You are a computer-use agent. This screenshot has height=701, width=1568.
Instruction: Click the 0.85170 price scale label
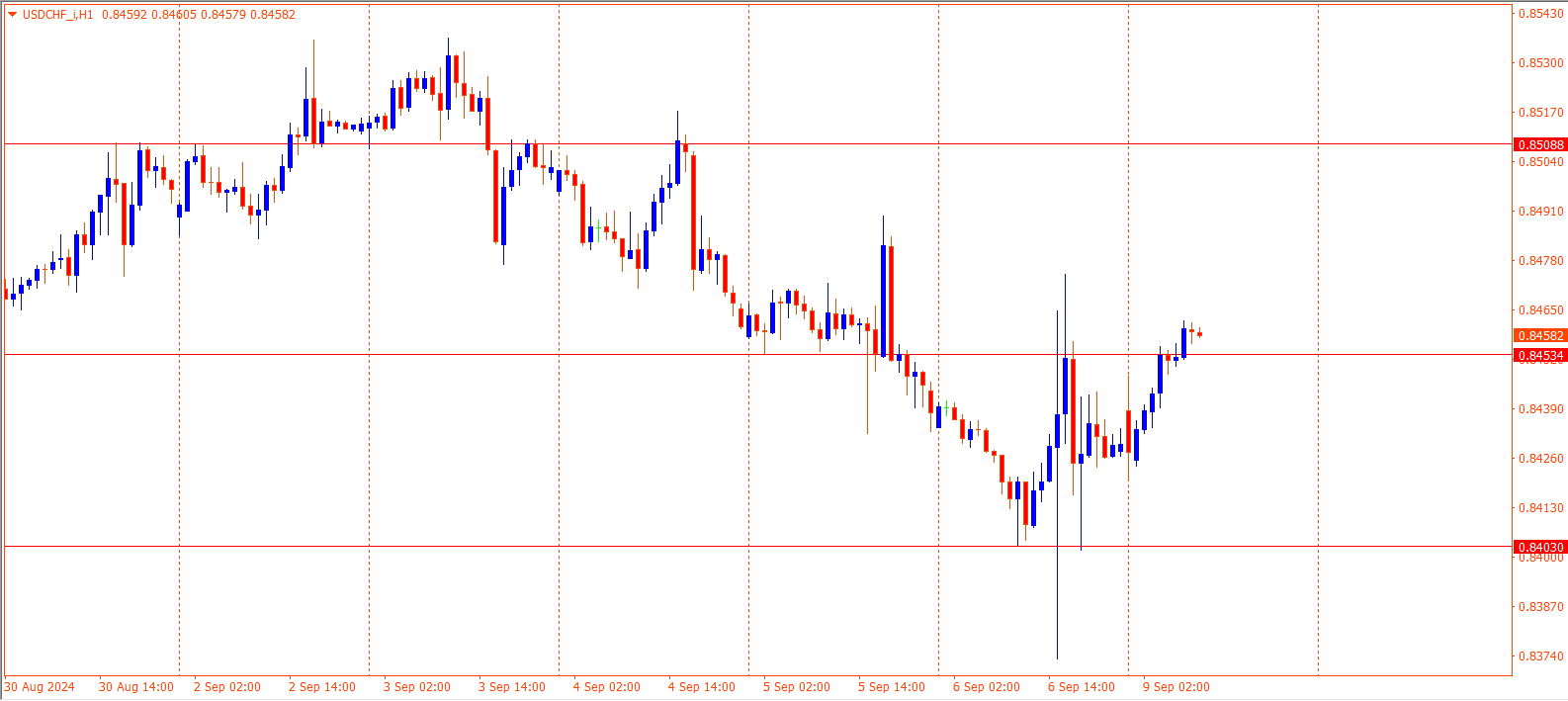pyautogui.click(x=1541, y=113)
